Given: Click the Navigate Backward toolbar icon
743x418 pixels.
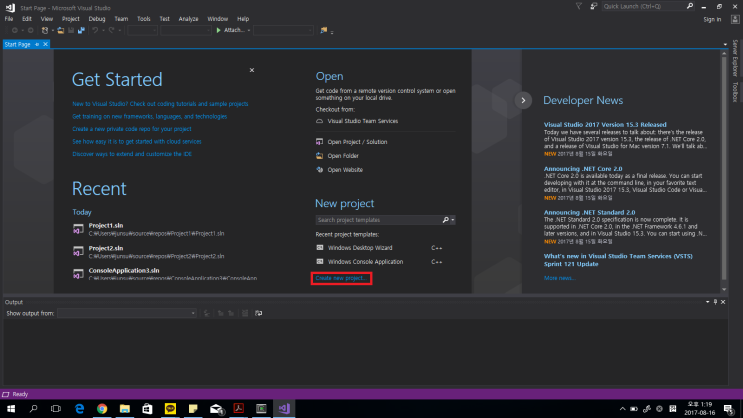Looking at the screenshot, I should [x=15, y=30].
